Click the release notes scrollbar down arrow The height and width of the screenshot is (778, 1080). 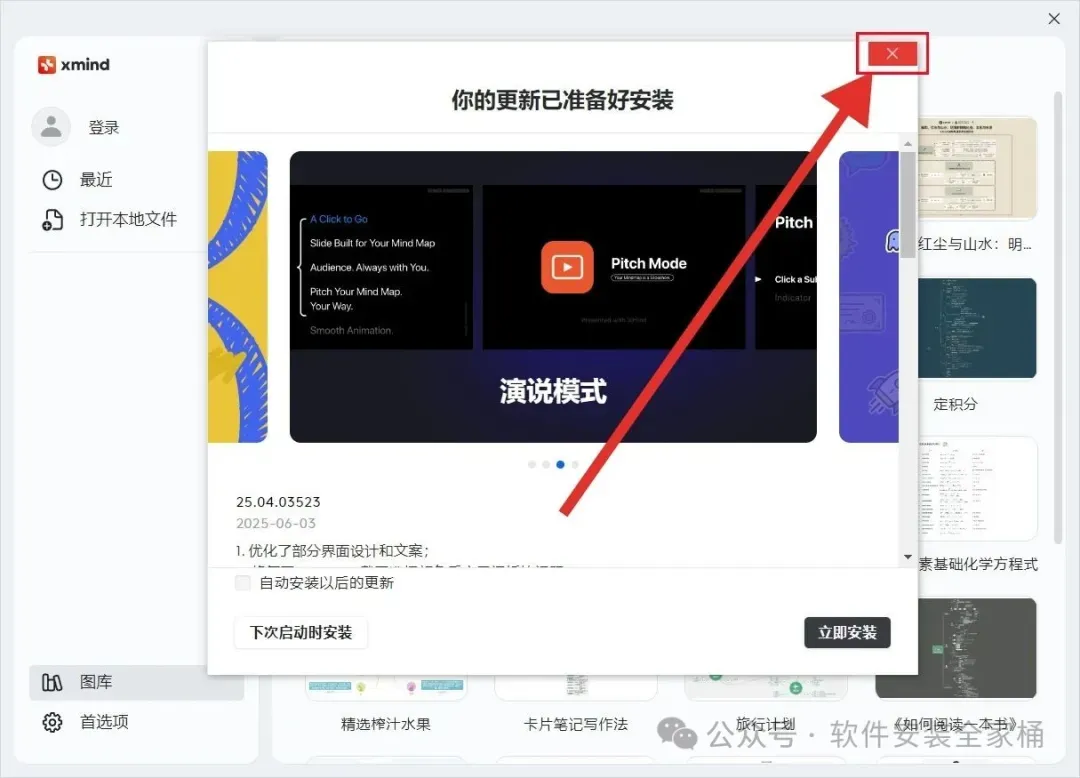tap(908, 557)
